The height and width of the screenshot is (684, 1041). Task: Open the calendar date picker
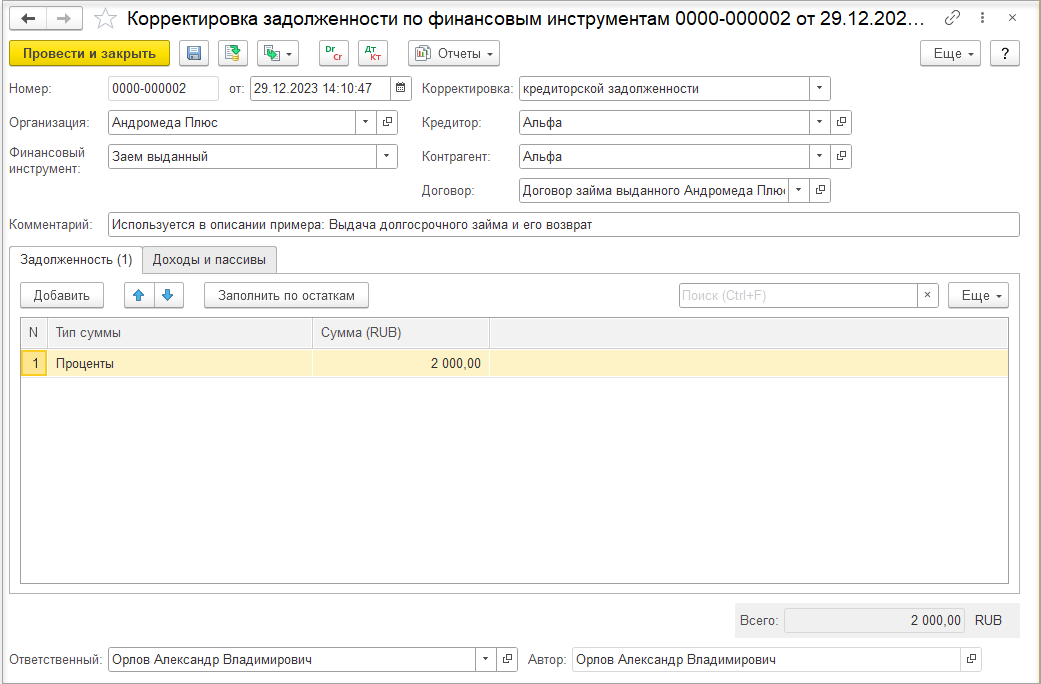[401, 88]
